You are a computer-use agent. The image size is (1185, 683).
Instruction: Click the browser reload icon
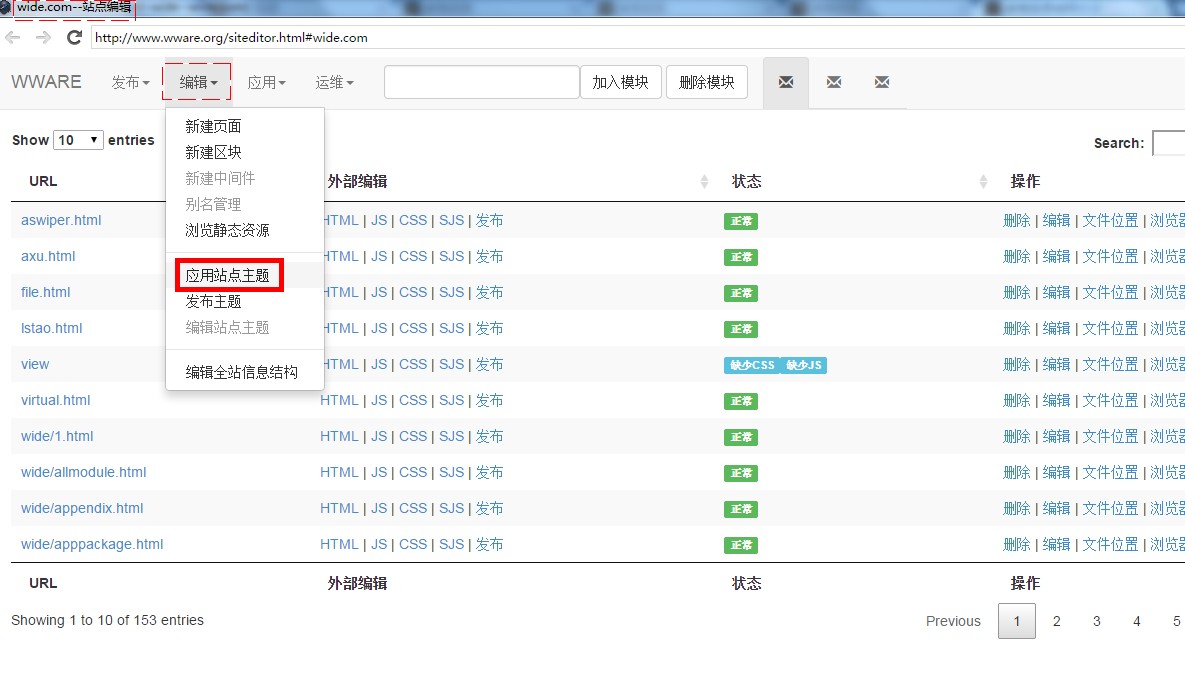[x=74, y=38]
